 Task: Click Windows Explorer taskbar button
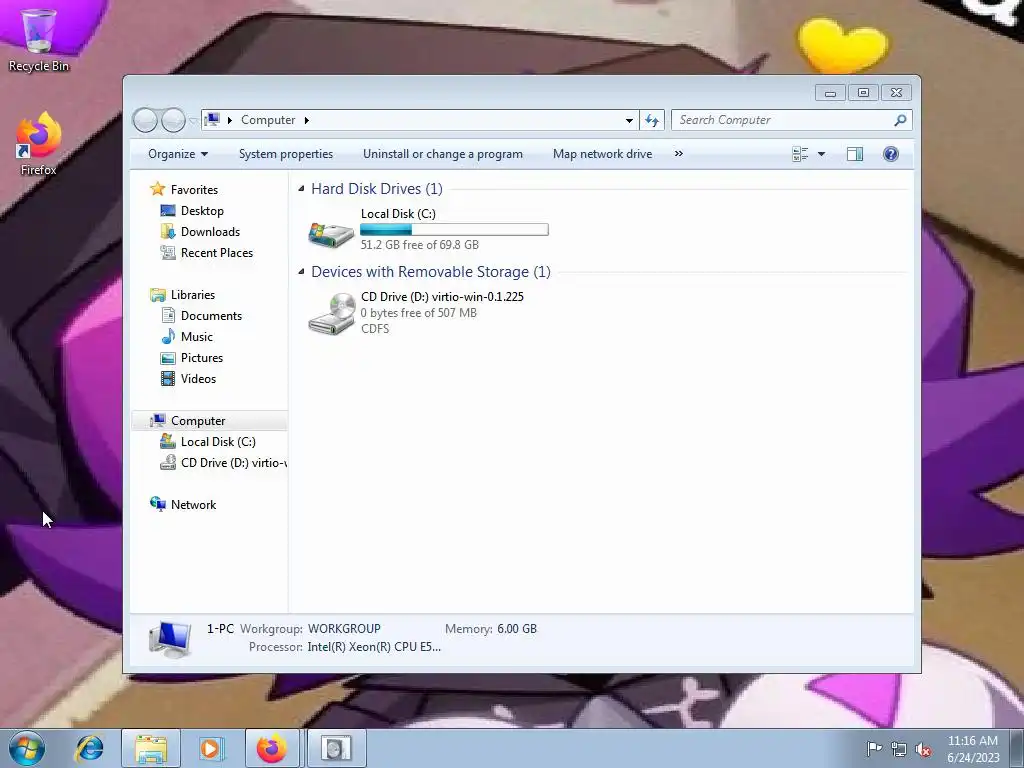pyautogui.click(x=151, y=748)
